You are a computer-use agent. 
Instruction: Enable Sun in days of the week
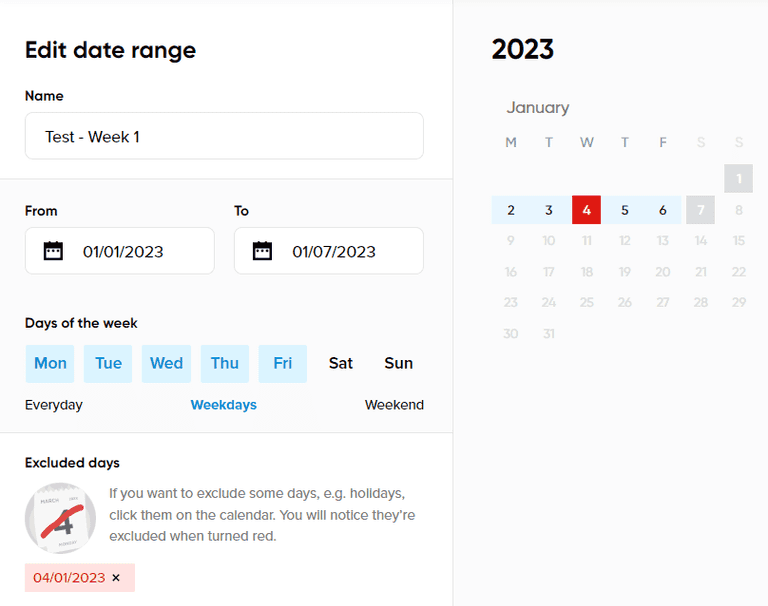399,363
